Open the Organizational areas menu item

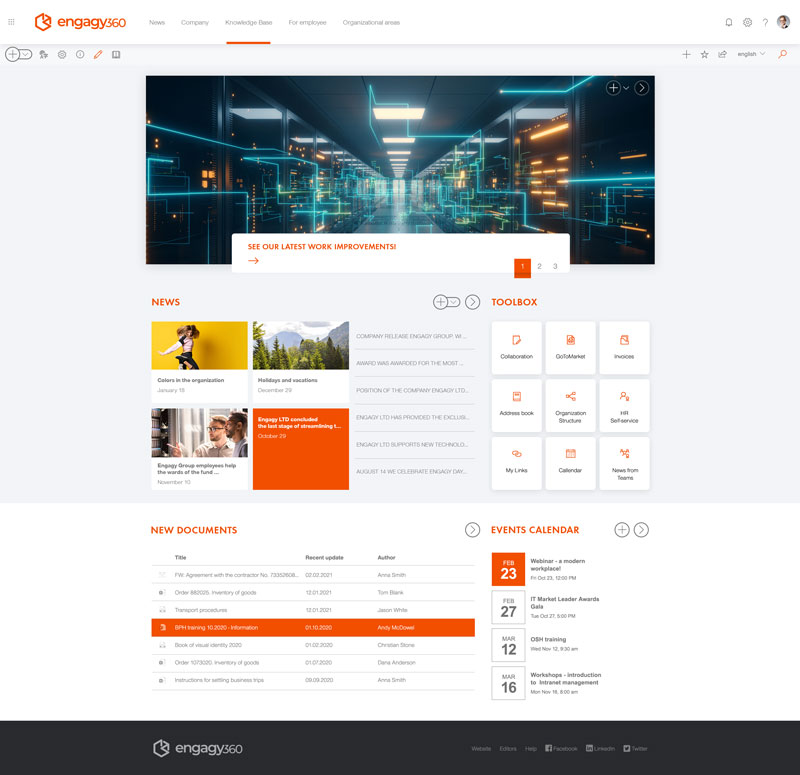pos(371,22)
